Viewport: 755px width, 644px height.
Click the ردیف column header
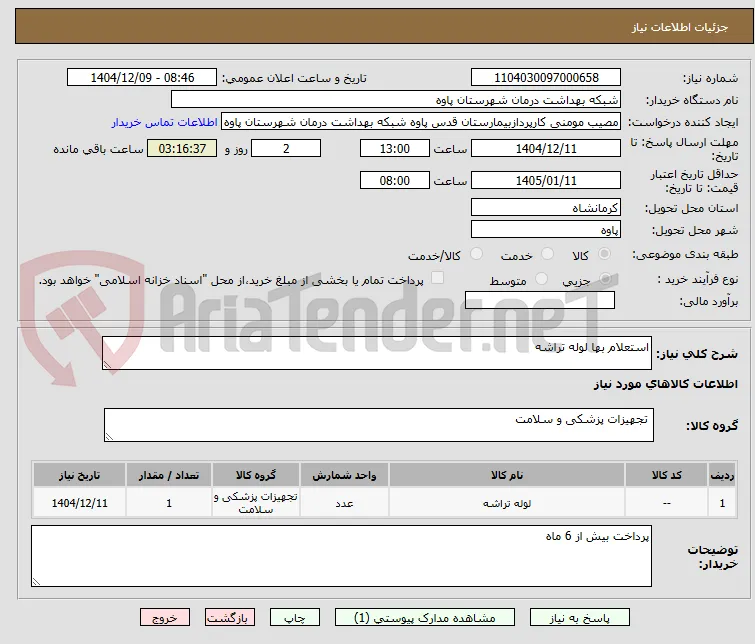coord(722,475)
